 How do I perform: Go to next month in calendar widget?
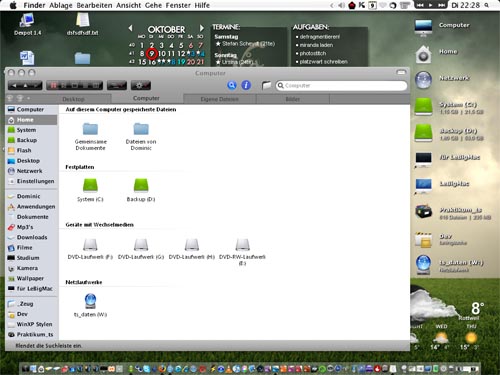click(201, 28)
